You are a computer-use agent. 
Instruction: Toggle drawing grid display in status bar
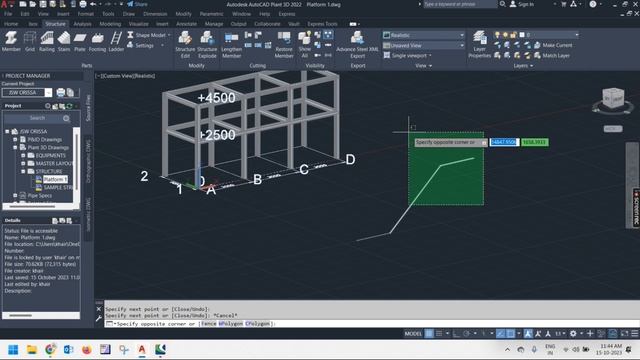[x=429, y=334]
